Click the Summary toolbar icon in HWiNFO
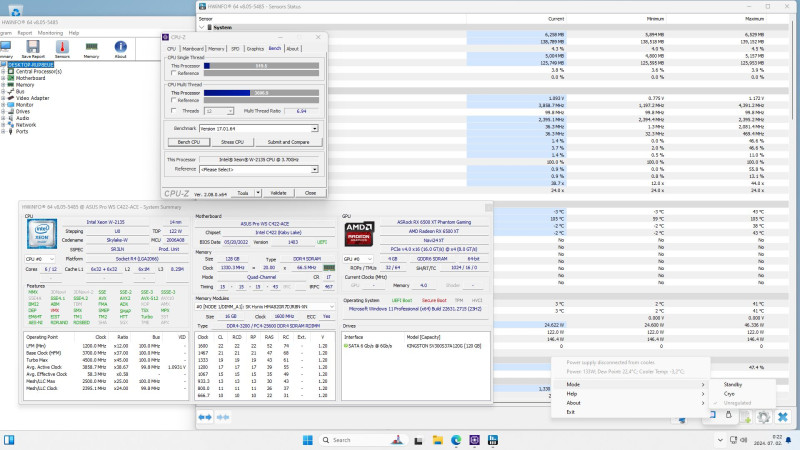 click(5, 49)
